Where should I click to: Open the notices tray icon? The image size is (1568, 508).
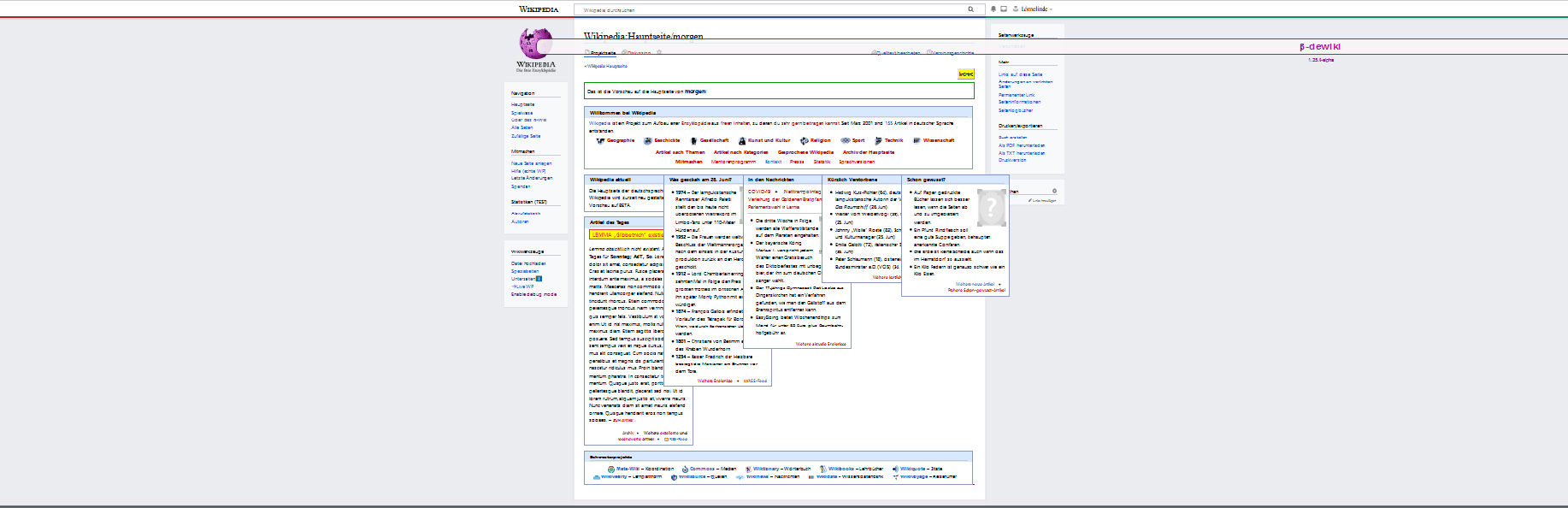point(1004,9)
